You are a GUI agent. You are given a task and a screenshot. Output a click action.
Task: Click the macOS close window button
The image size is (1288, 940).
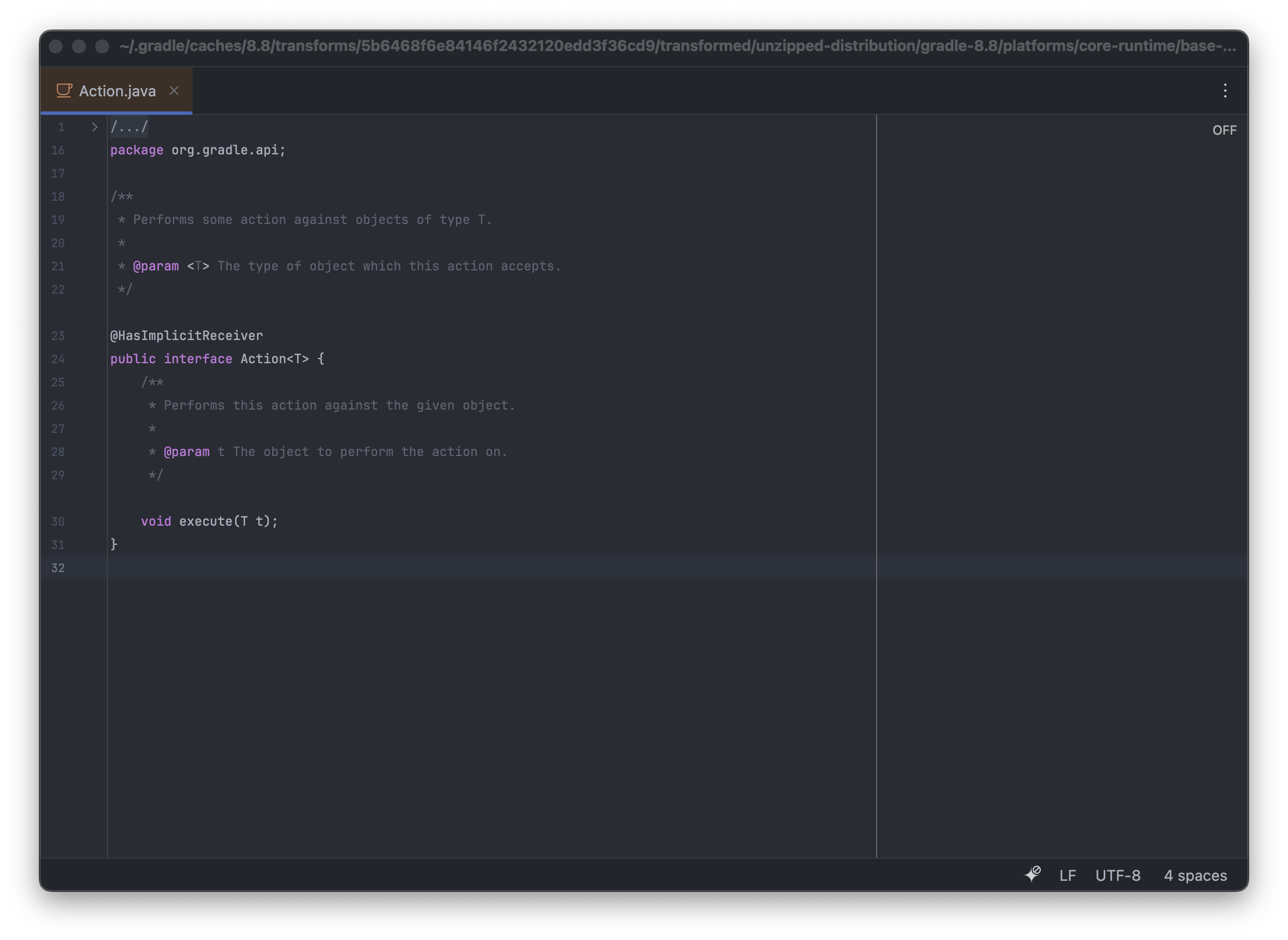coord(56,46)
